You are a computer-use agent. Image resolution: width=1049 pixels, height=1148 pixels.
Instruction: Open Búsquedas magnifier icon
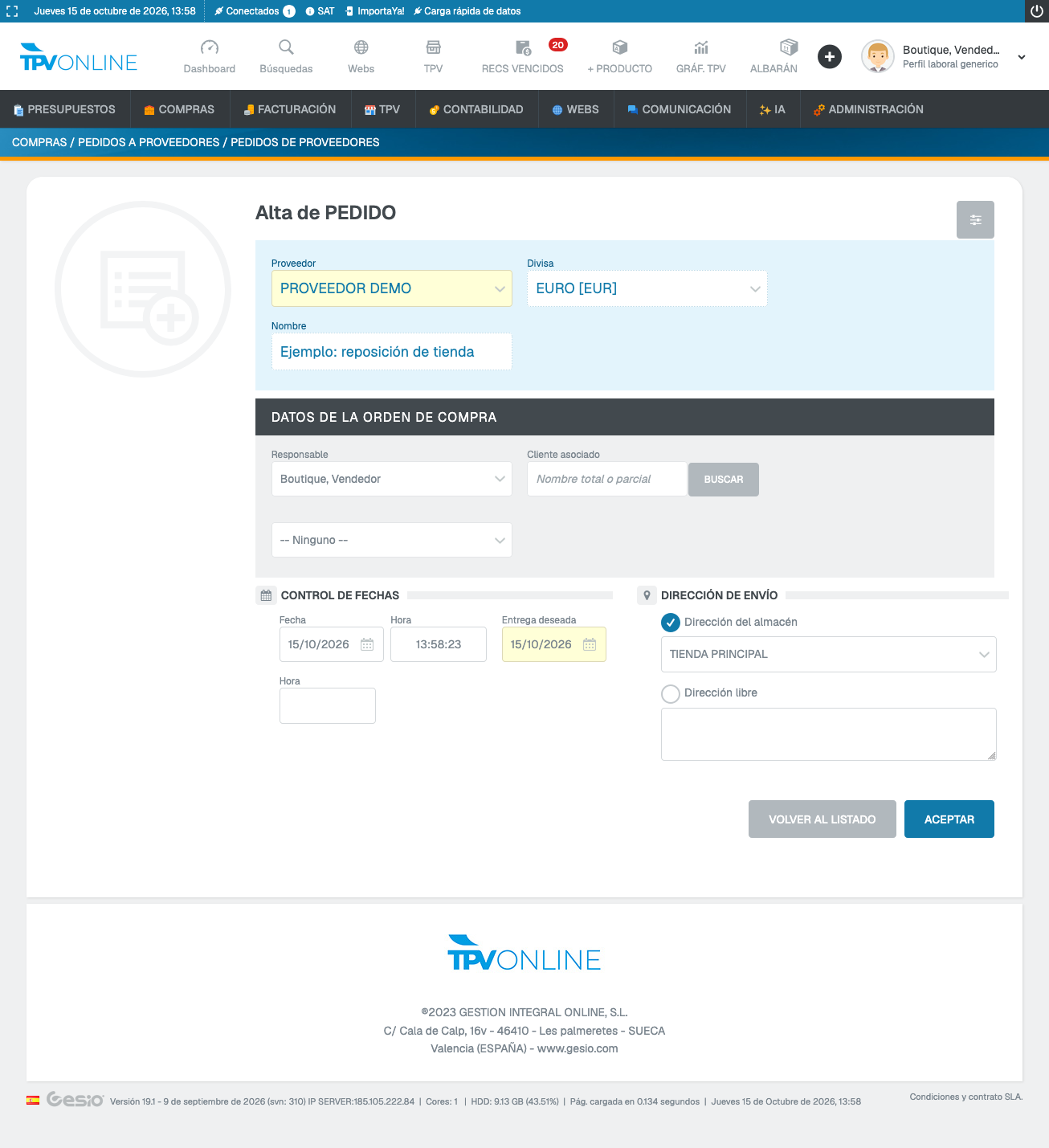pyautogui.click(x=286, y=47)
